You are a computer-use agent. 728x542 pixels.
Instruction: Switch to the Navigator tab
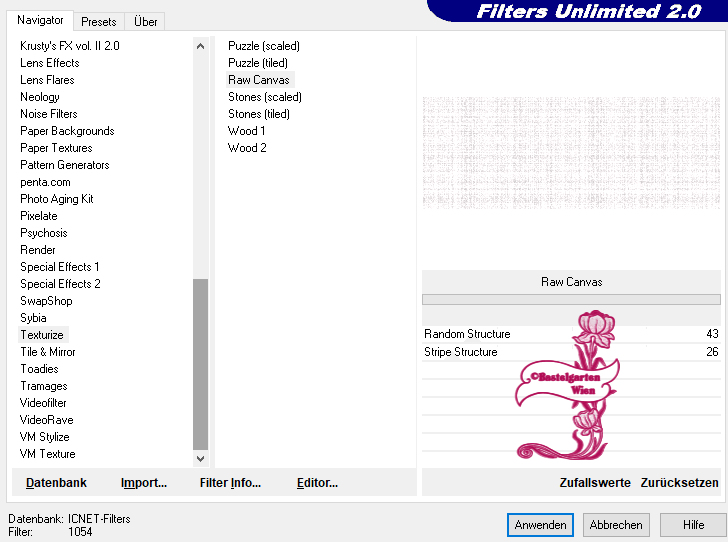tap(40, 20)
